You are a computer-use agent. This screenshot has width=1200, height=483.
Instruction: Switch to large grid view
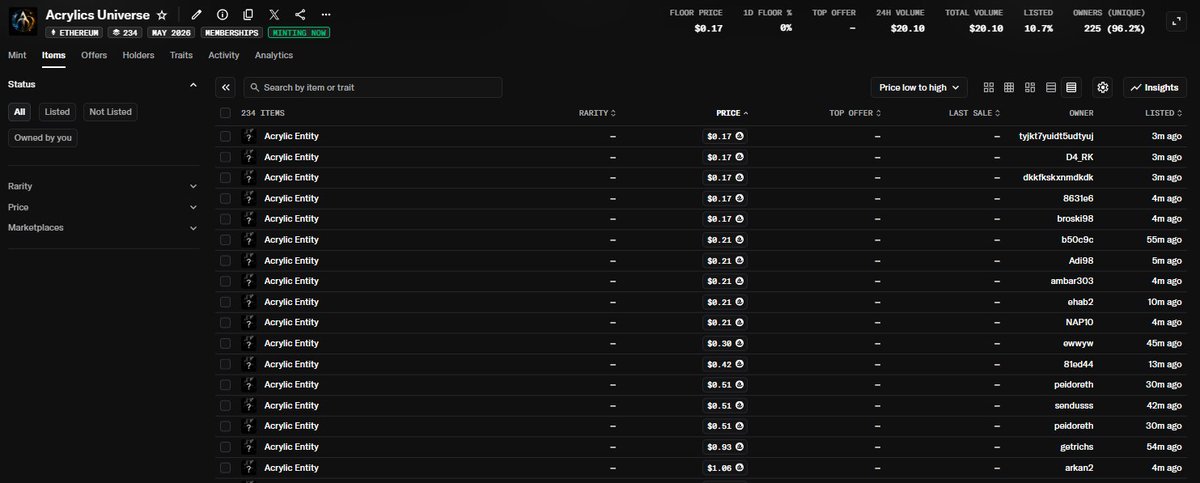pos(989,88)
